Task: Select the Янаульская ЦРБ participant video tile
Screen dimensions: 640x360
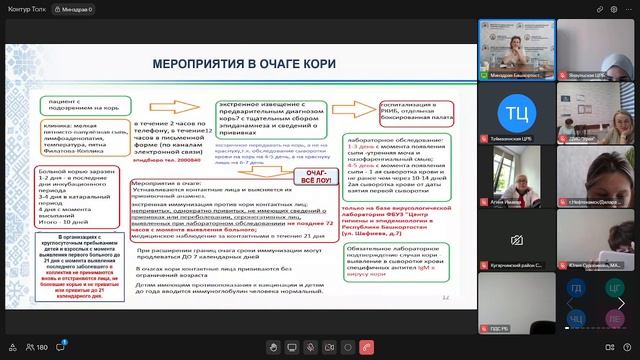Action: click(596, 50)
